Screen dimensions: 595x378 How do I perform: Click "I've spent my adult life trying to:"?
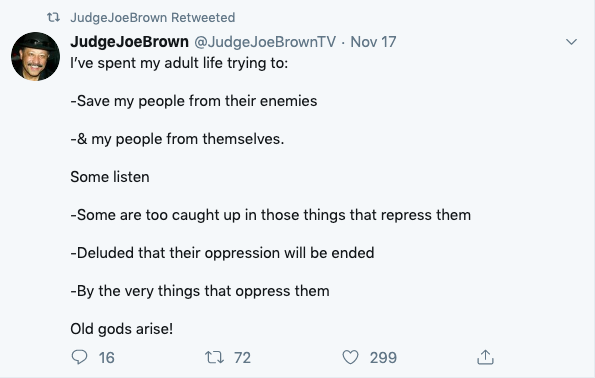point(179,63)
